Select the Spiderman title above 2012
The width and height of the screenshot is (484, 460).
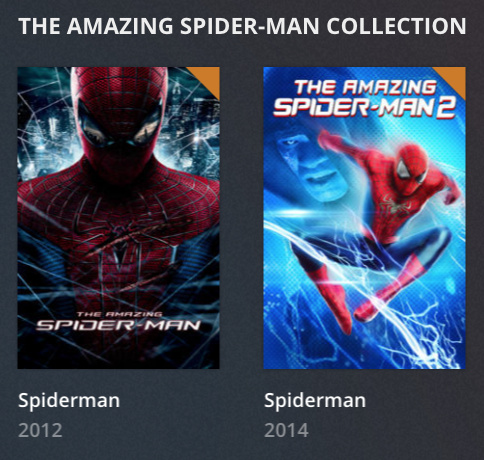coord(69,400)
